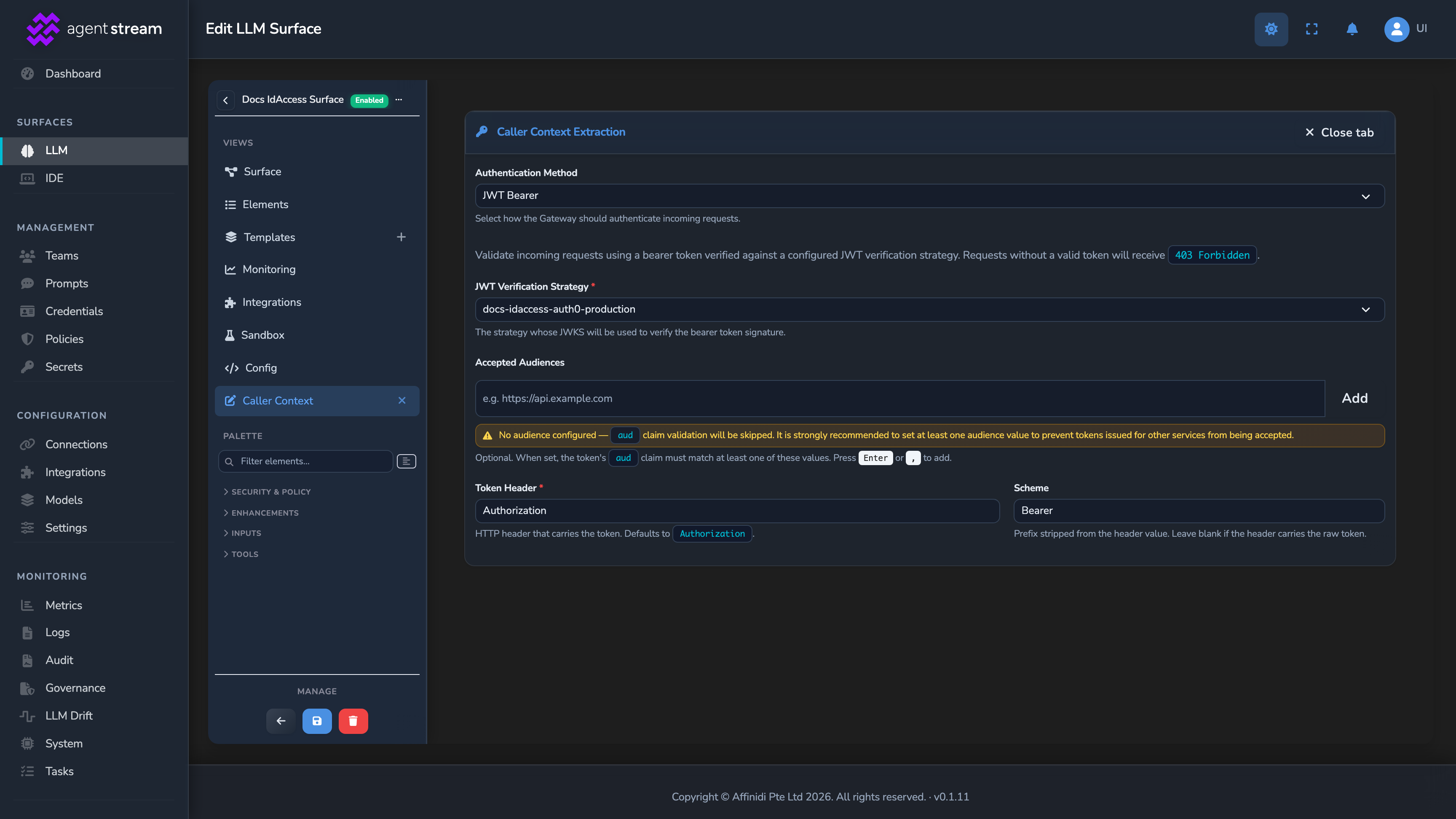Click the back arrow button under Manage

click(x=280, y=721)
